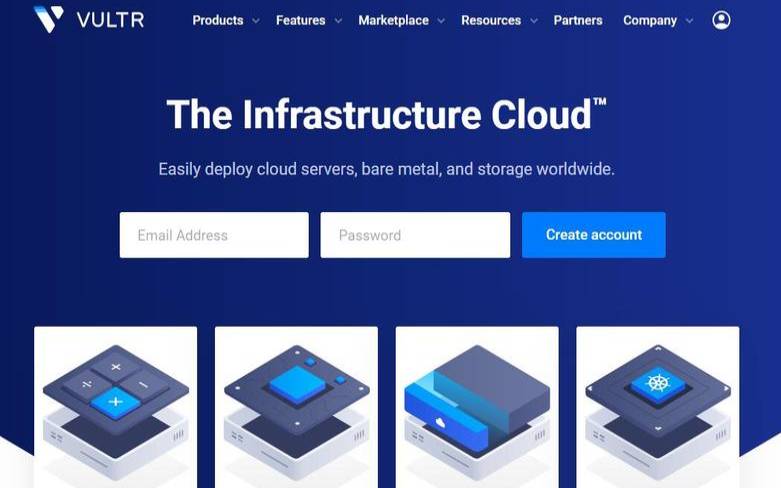Go to the Partners page

578,20
